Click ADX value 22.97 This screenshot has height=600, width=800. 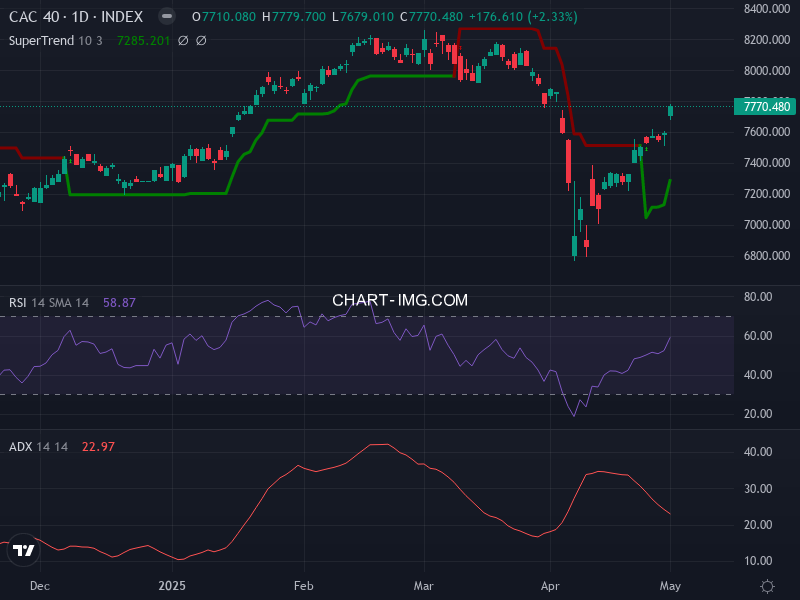pyautogui.click(x=98, y=446)
